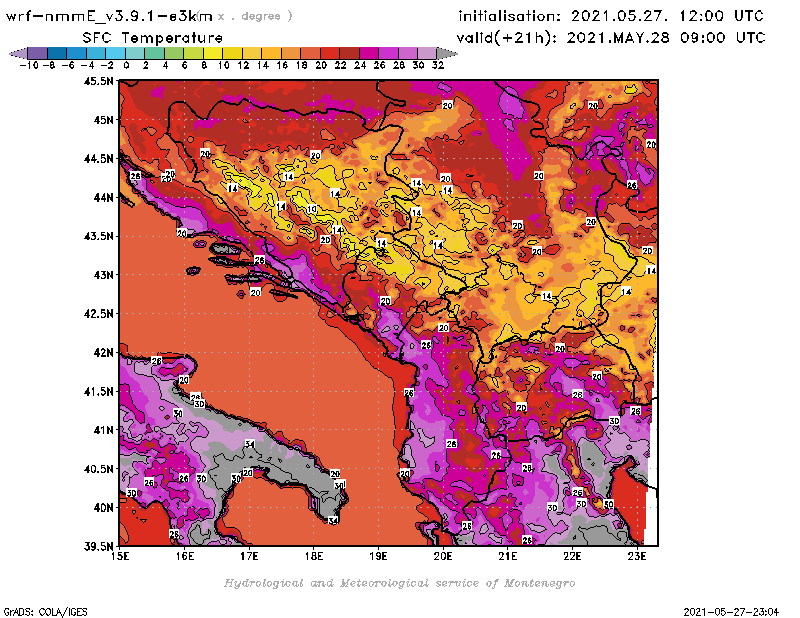Click the '44N' latitude axis label
Viewport: 800px width, 618px height.
[103, 197]
